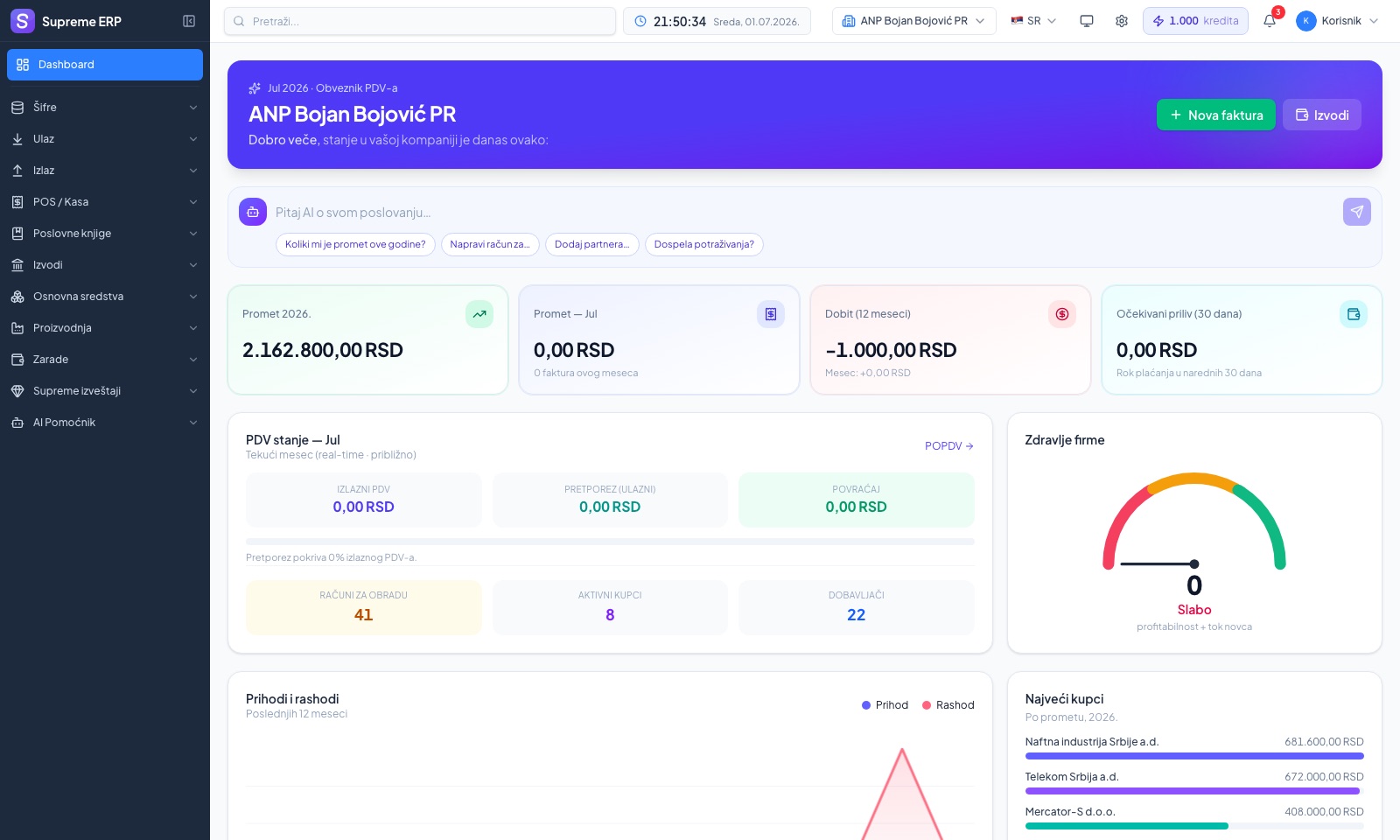Focus the Pretraži search field
Viewport: 1400px width, 840px height.
(x=420, y=21)
